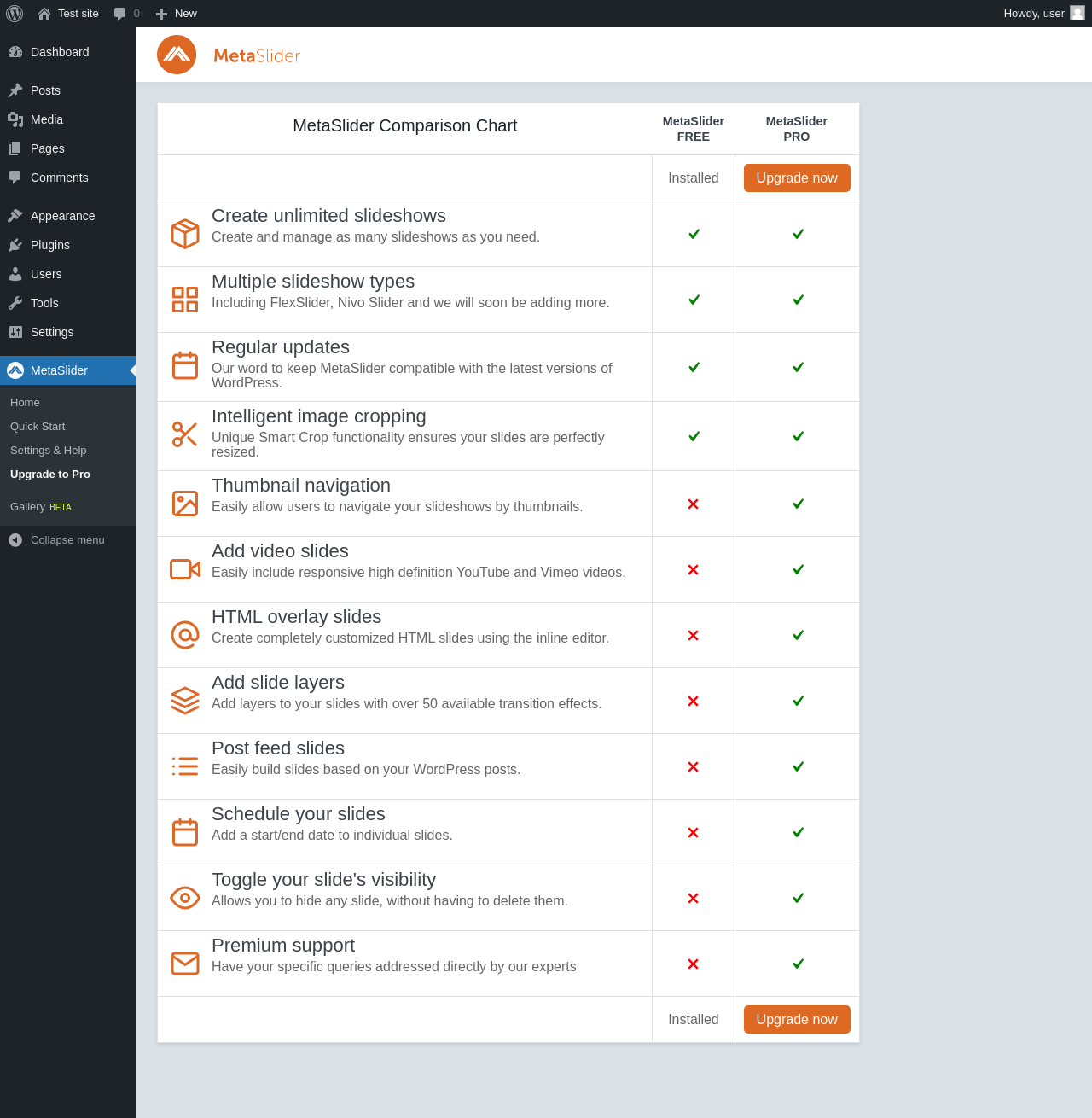Open Comments from the sidebar
The image size is (1092, 1118).
[x=68, y=178]
